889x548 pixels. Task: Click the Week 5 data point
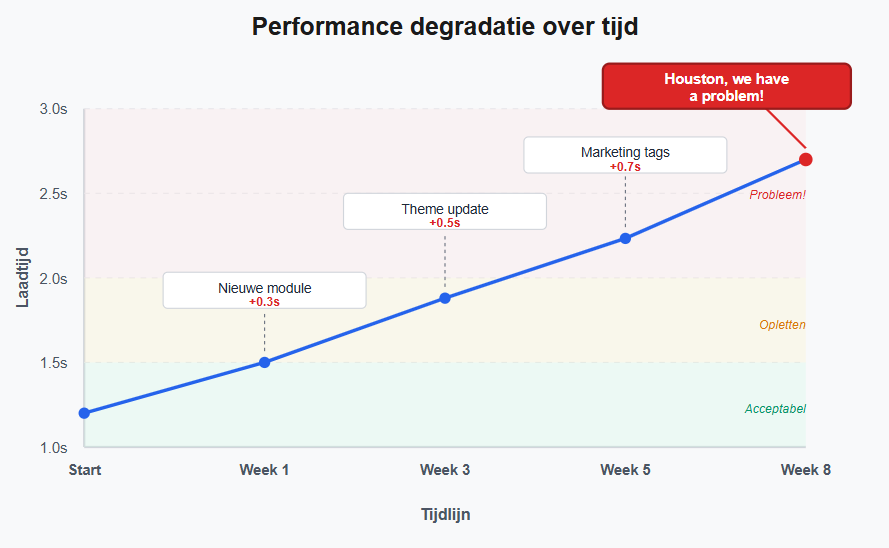click(x=625, y=238)
